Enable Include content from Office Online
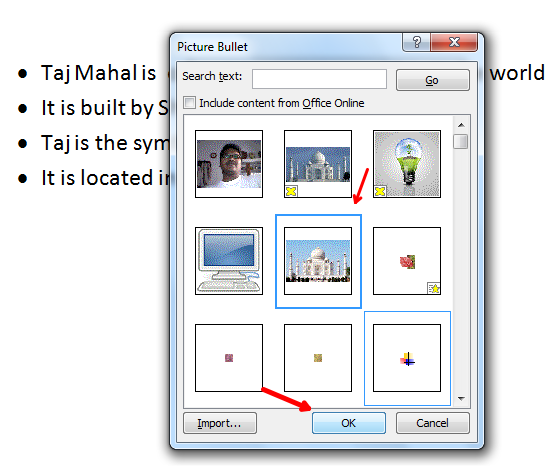 tap(189, 103)
